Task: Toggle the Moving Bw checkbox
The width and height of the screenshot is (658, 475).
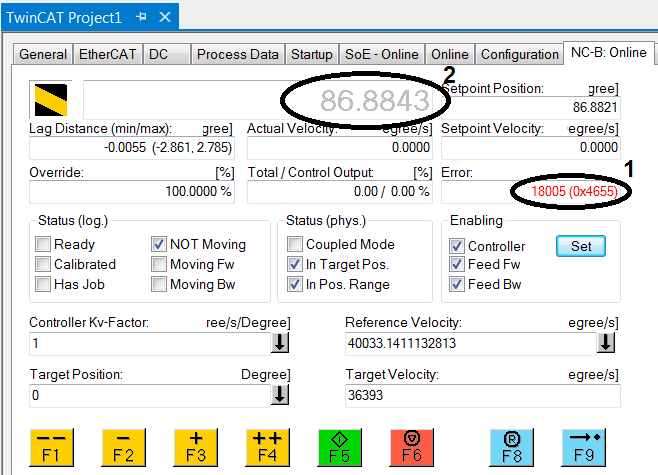Action: [159, 284]
